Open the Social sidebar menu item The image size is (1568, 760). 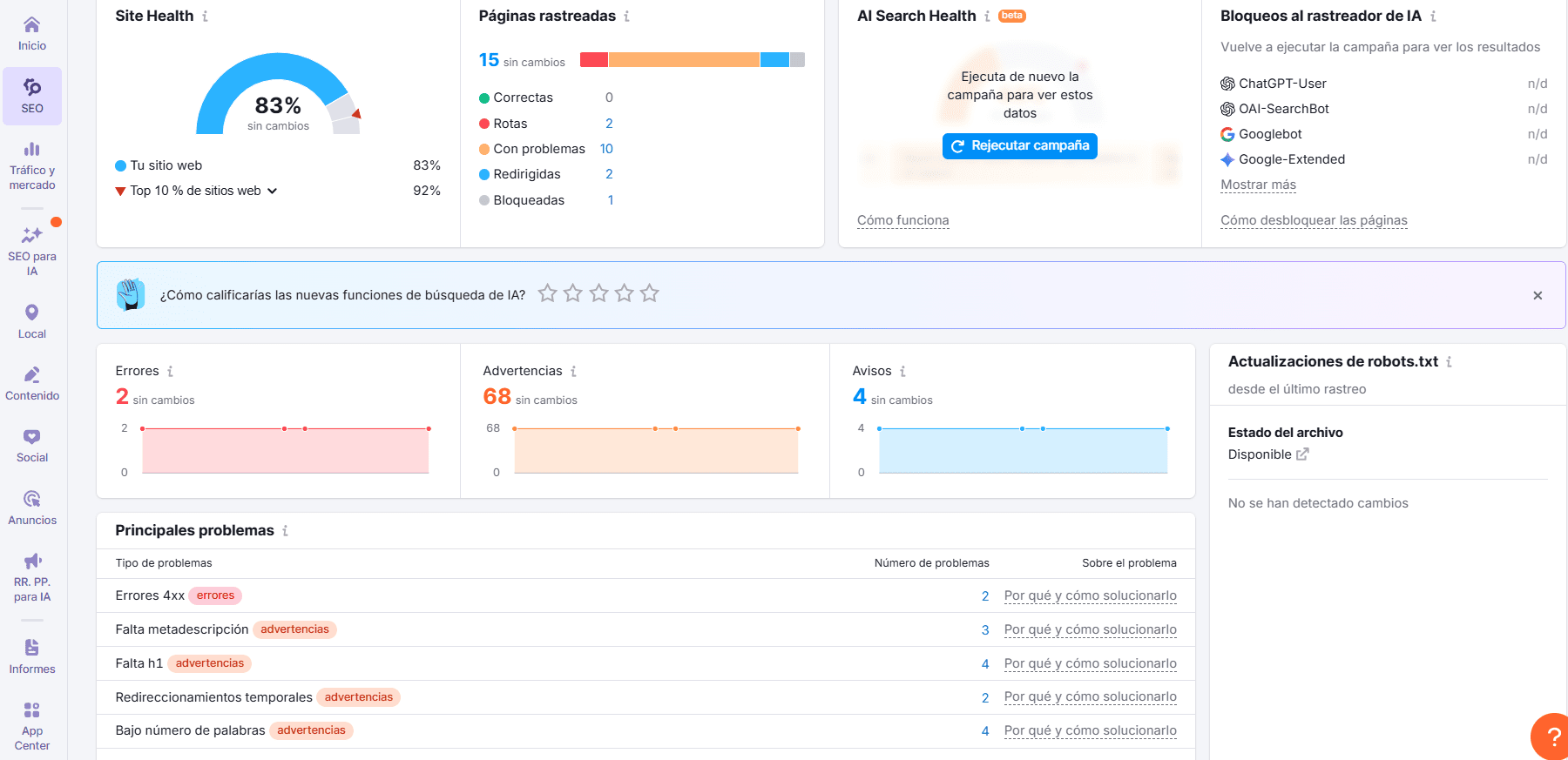(x=32, y=446)
